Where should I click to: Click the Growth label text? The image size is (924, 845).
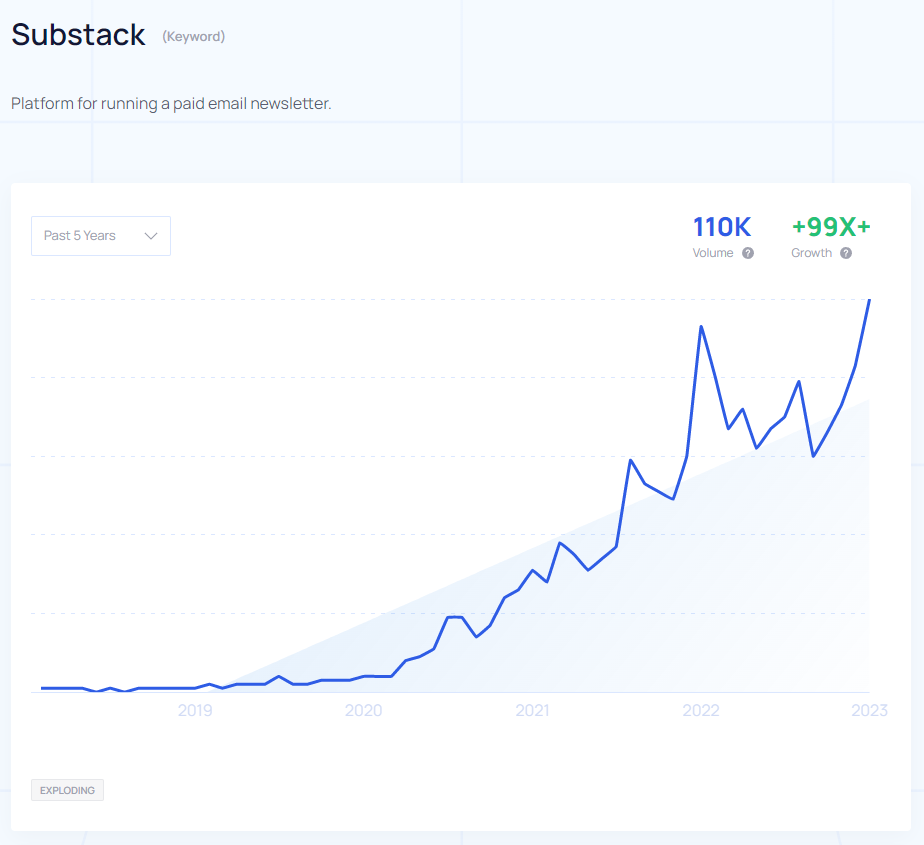pos(811,253)
